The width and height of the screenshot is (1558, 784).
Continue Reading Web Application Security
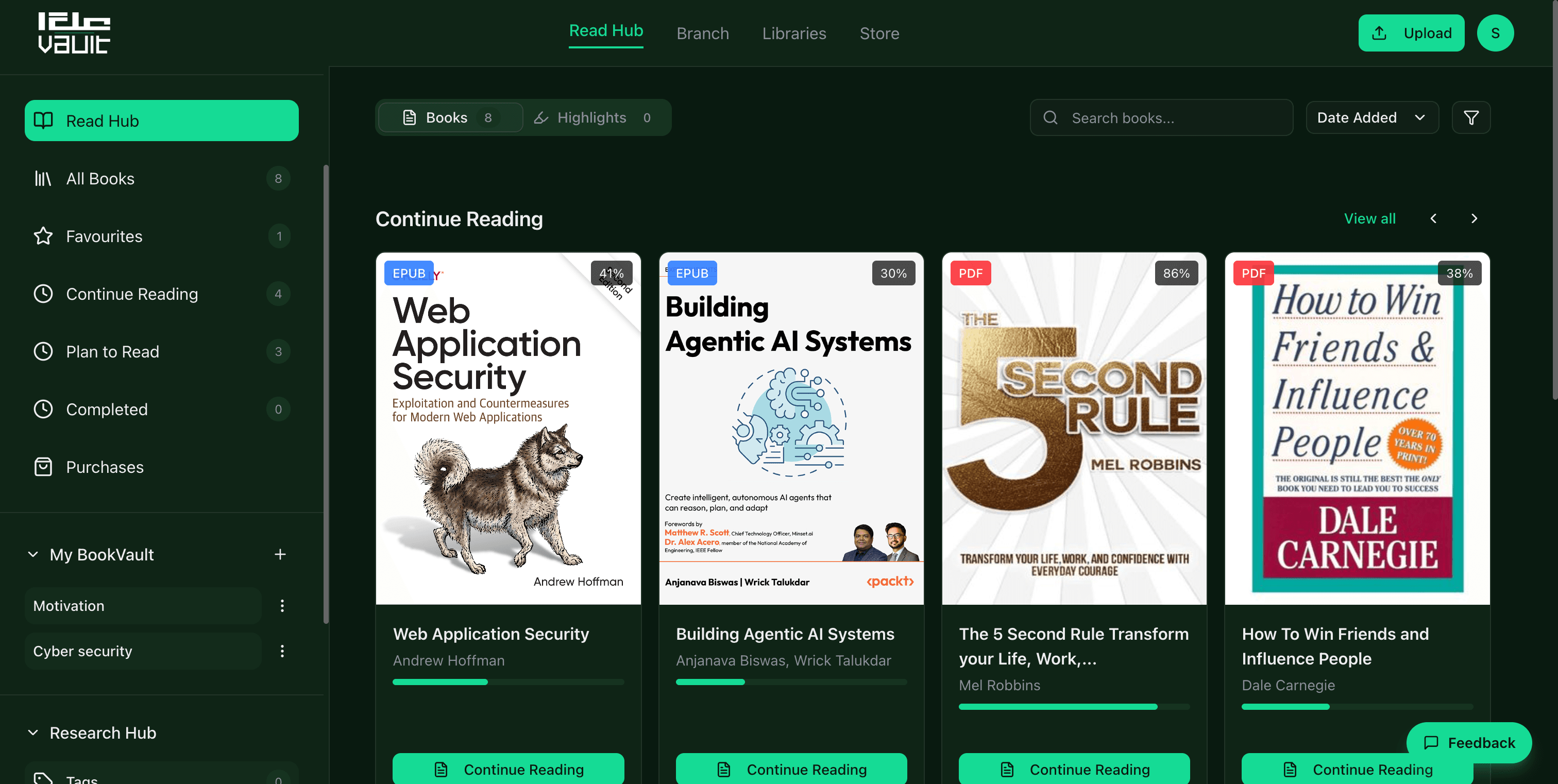click(x=508, y=768)
